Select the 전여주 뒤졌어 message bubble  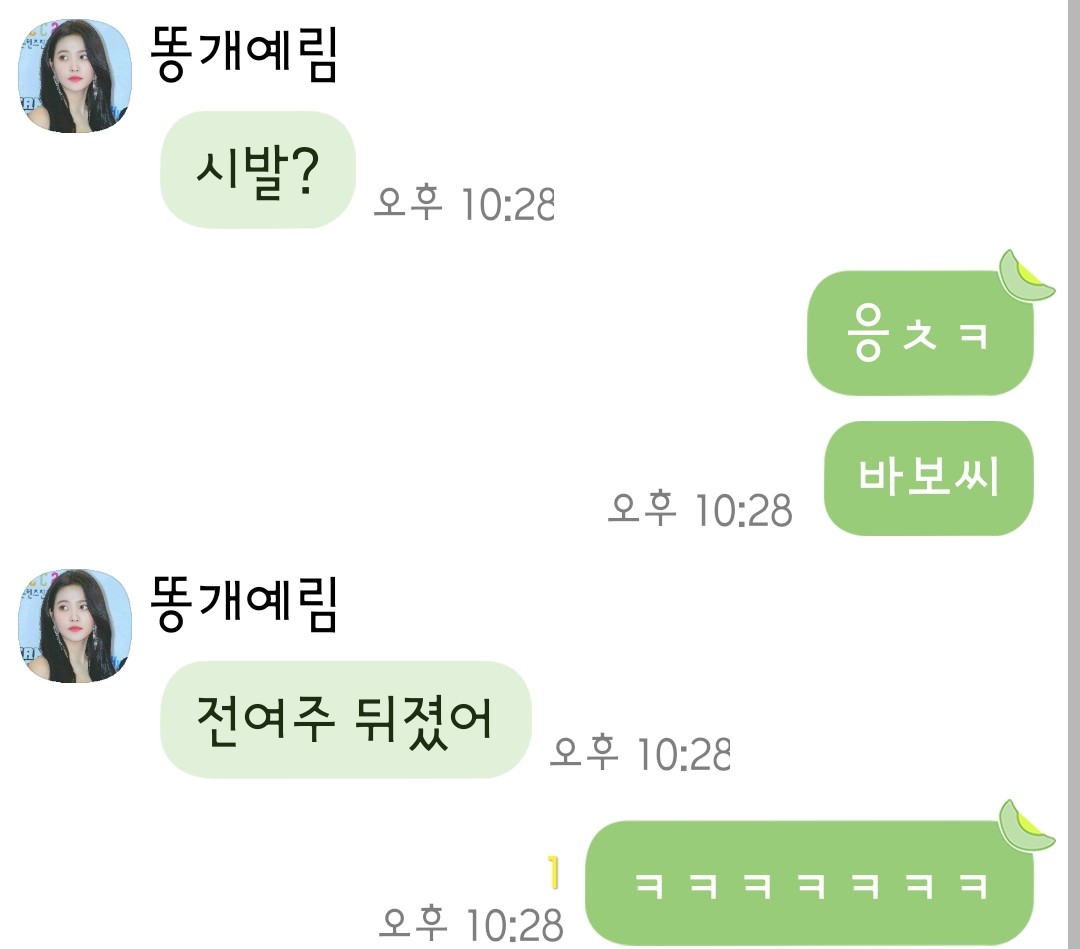point(346,720)
